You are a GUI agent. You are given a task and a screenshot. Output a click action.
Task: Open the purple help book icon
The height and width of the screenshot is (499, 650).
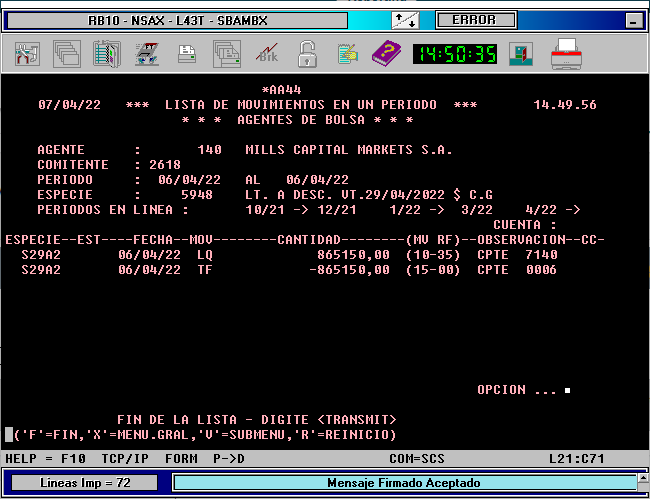click(x=386, y=54)
